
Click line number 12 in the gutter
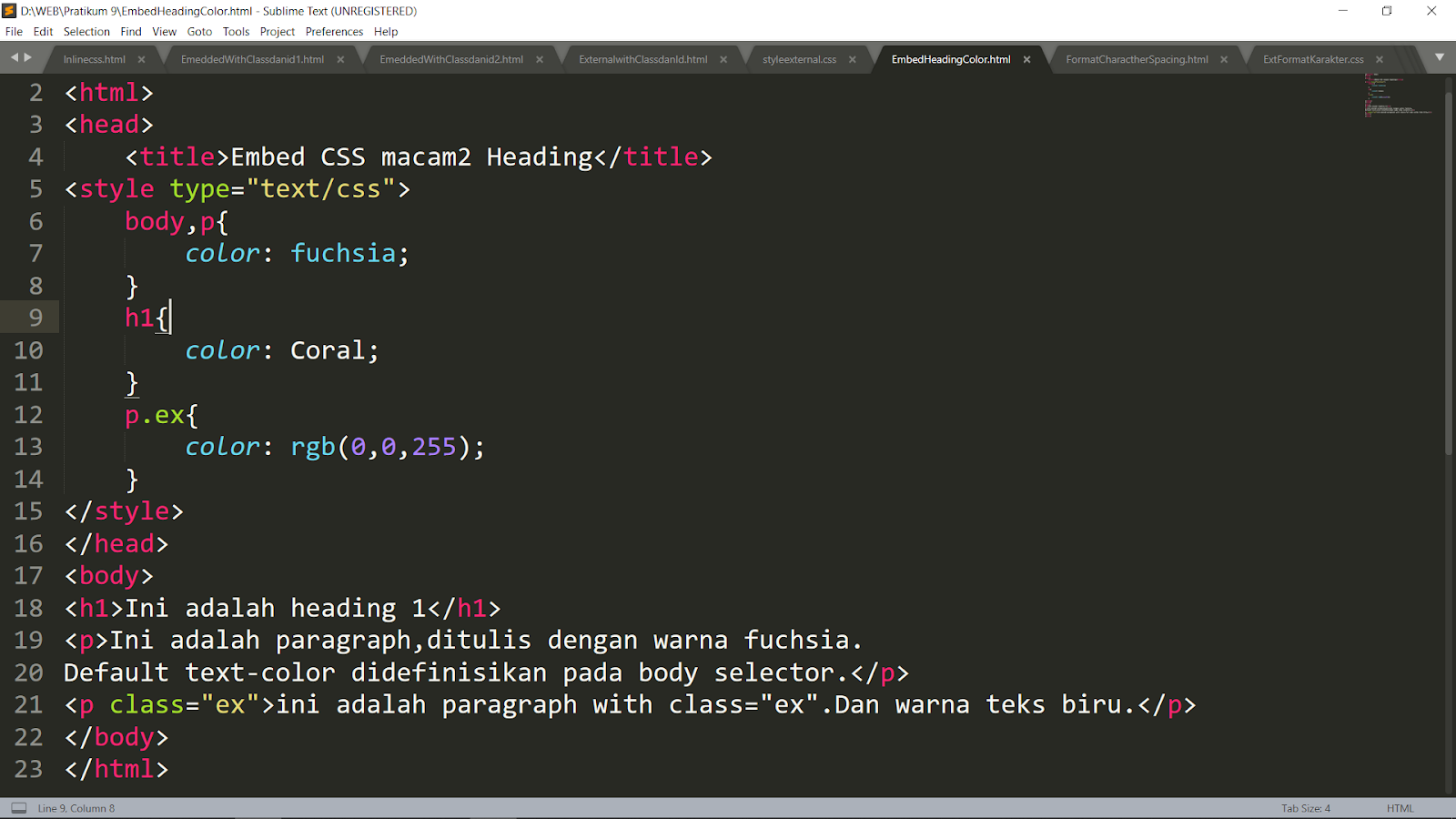pos(28,414)
